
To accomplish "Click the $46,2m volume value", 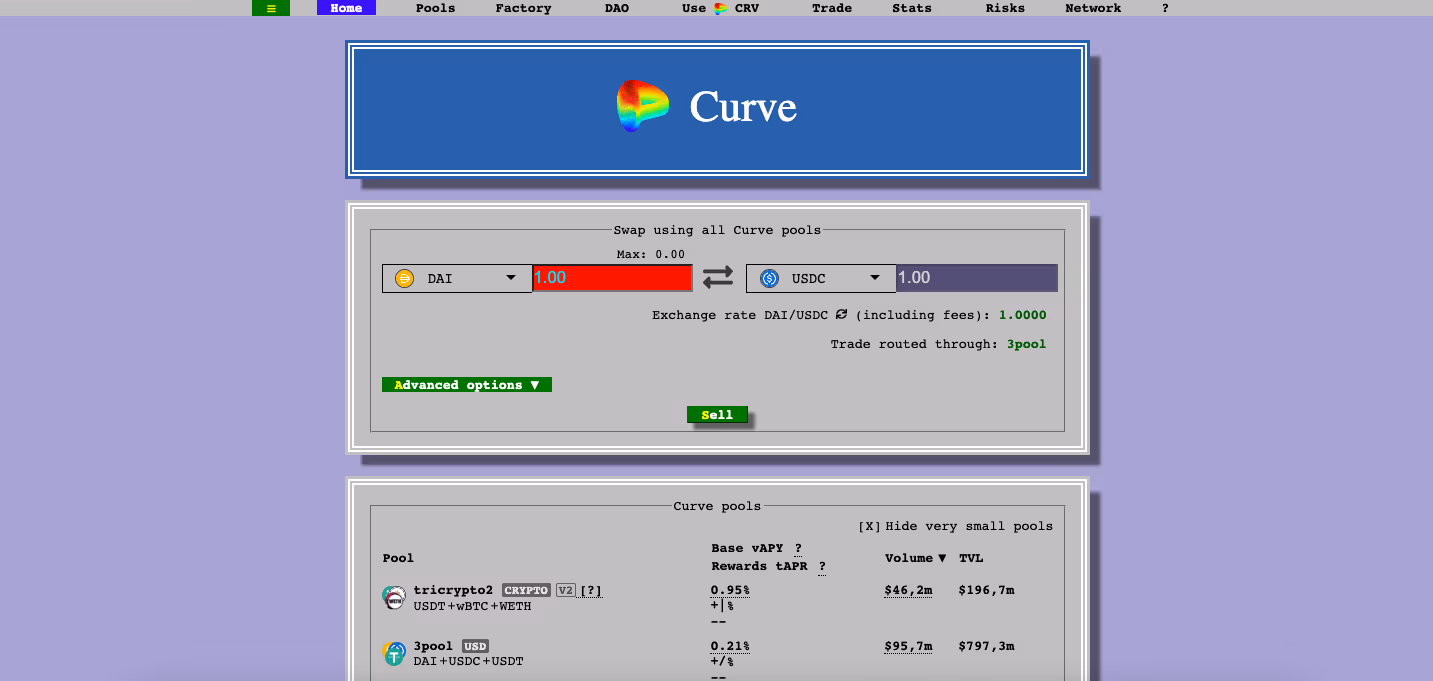I will (x=908, y=591).
